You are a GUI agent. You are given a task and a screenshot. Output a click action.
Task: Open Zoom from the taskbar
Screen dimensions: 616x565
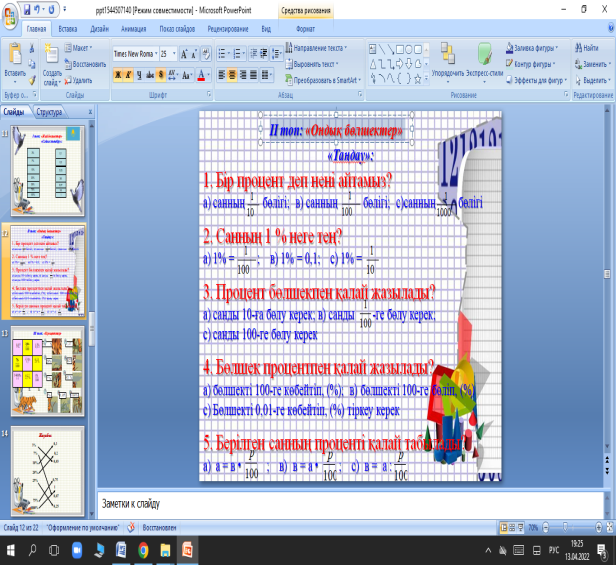(x=77, y=550)
